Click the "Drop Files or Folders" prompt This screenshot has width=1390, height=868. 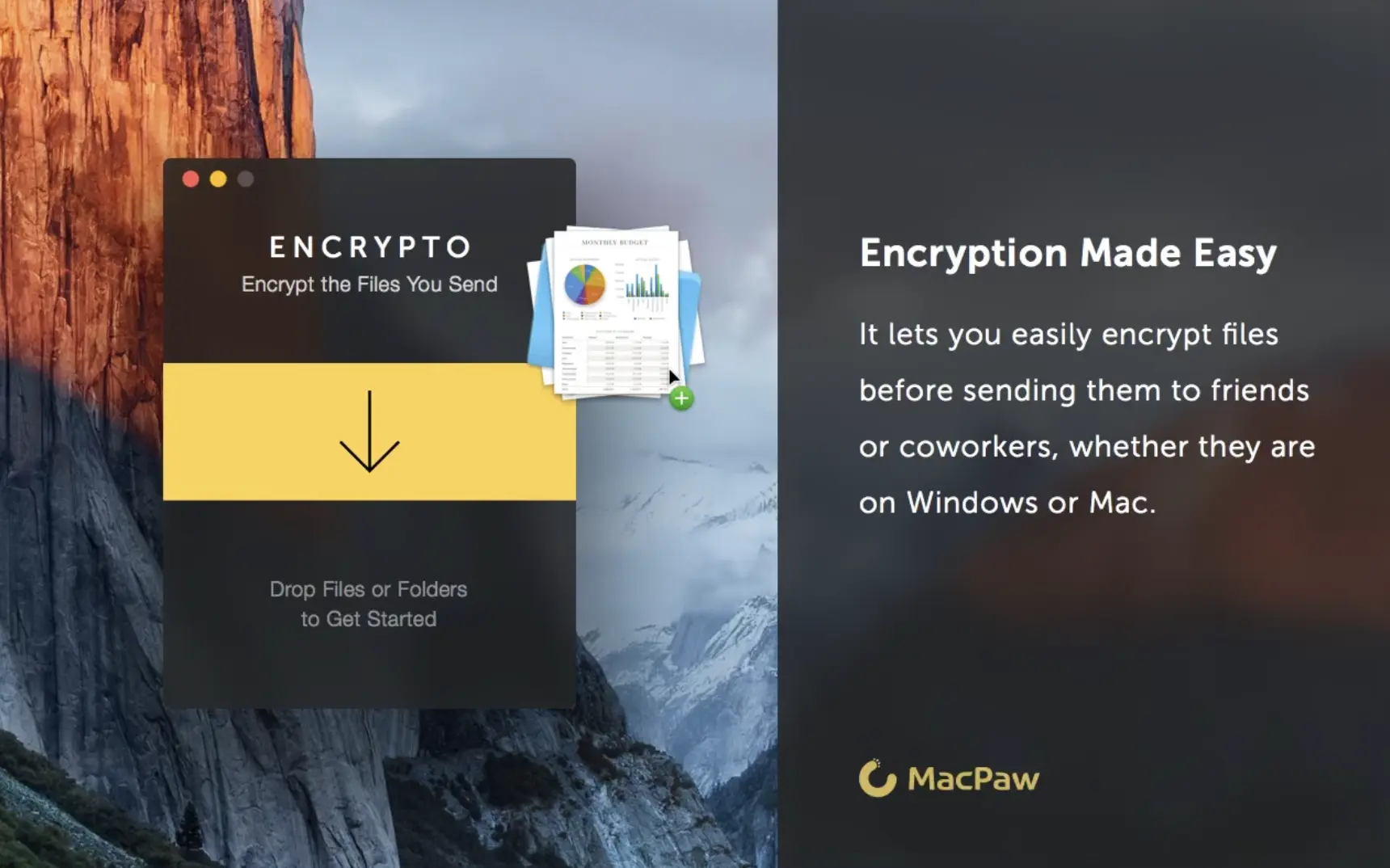click(x=369, y=589)
